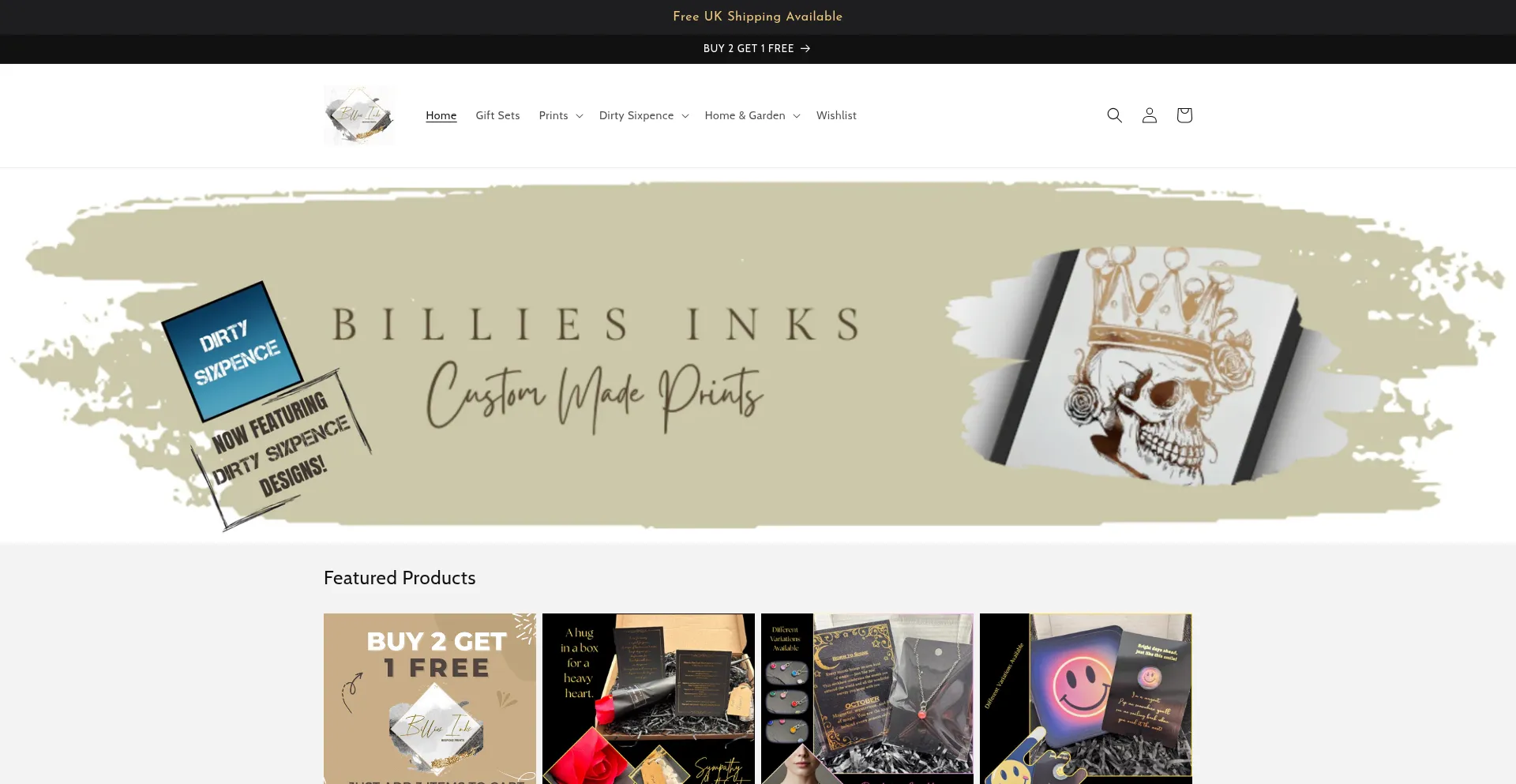Expand the Prints dropdown chevron

(x=580, y=116)
